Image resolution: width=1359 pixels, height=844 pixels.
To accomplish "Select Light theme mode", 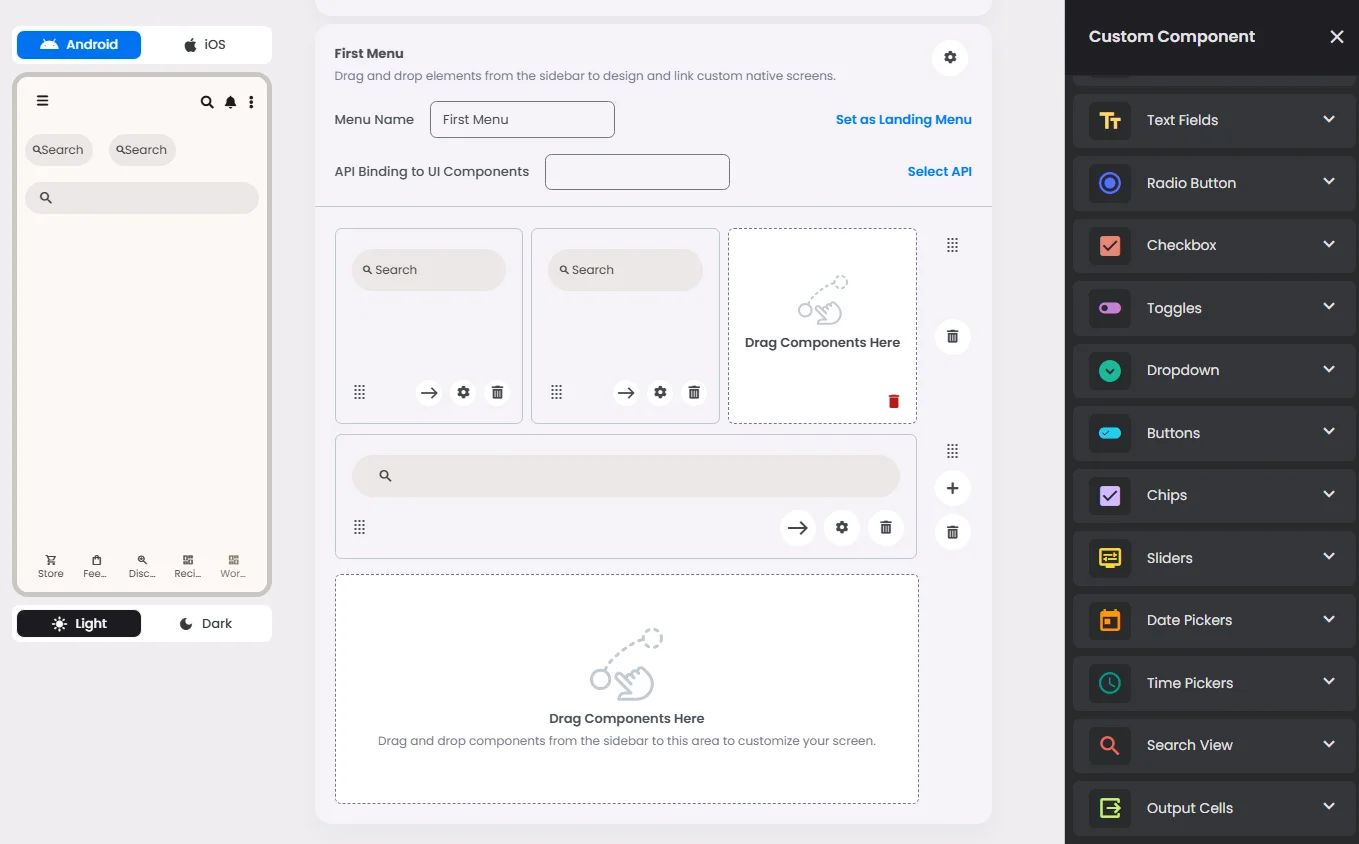I will (79, 623).
